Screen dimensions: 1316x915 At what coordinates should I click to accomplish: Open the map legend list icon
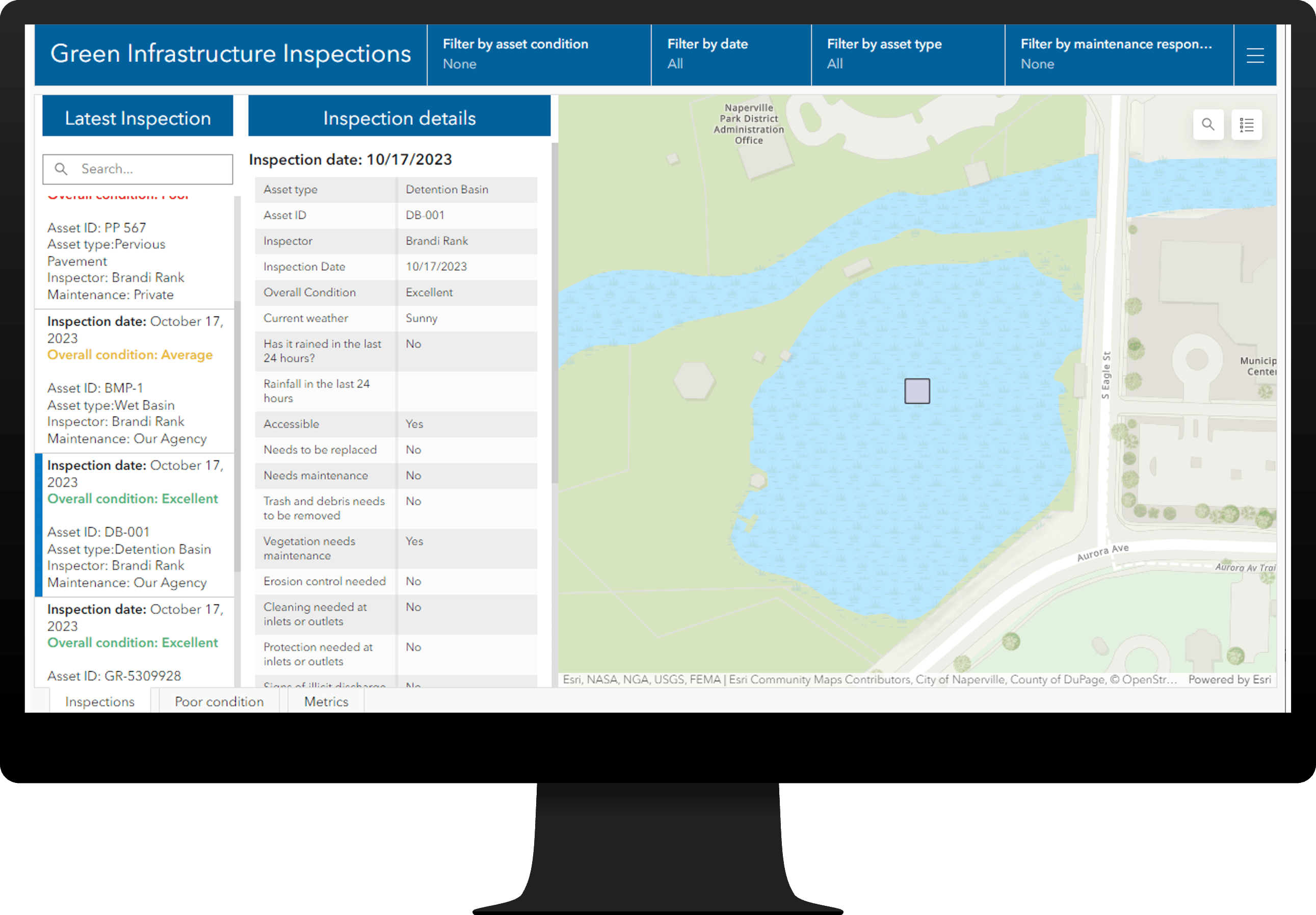[x=1246, y=124]
